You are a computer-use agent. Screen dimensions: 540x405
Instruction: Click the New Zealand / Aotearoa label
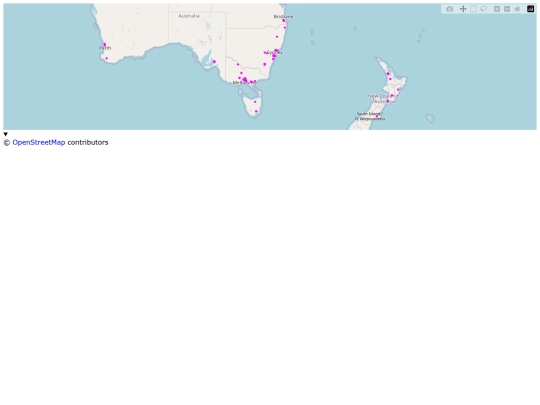[x=385, y=99]
